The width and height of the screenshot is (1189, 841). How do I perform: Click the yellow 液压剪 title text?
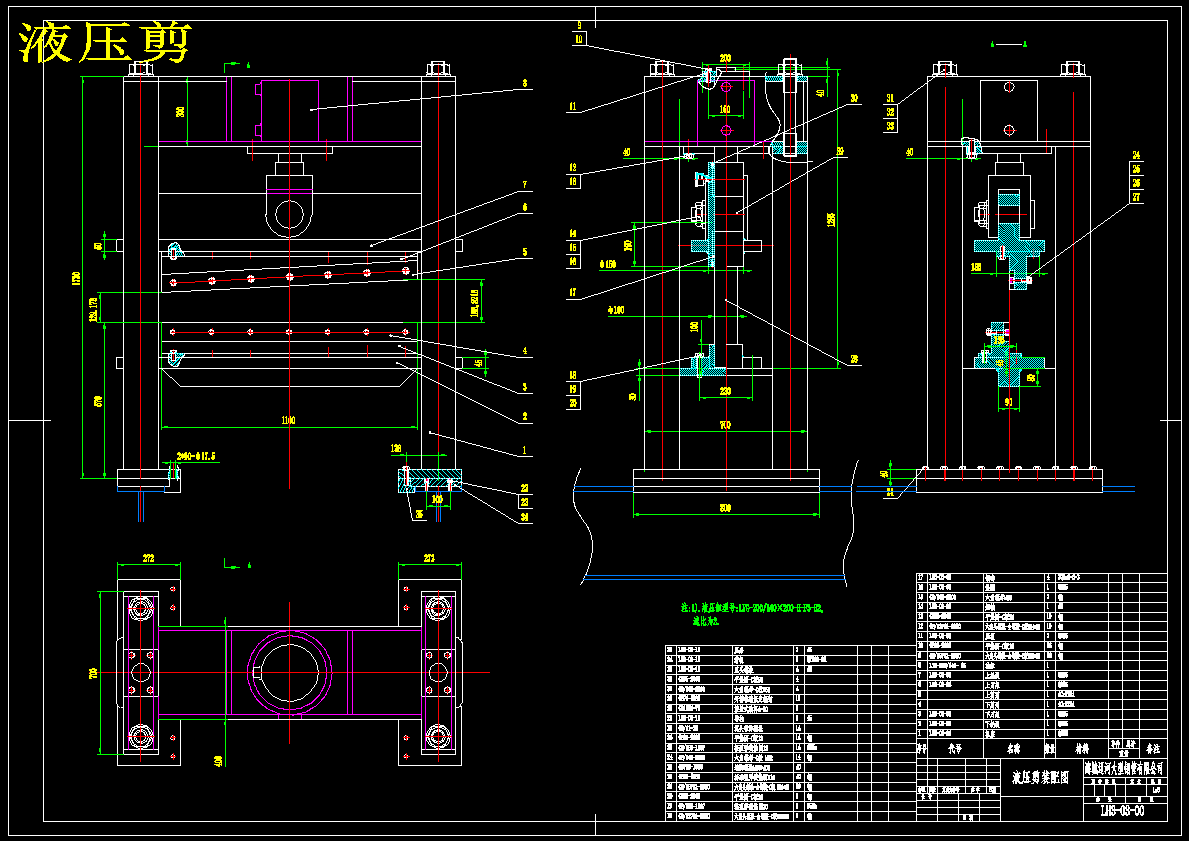click(x=105, y=44)
